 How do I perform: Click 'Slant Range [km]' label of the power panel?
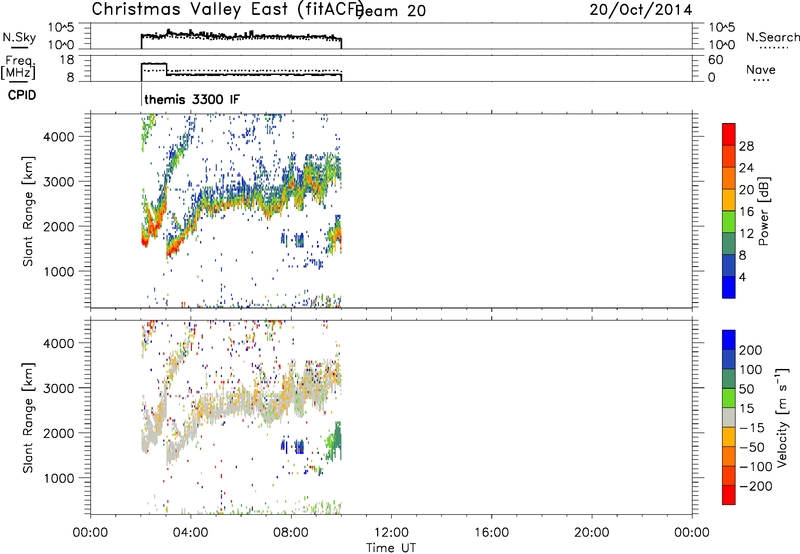(28, 211)
